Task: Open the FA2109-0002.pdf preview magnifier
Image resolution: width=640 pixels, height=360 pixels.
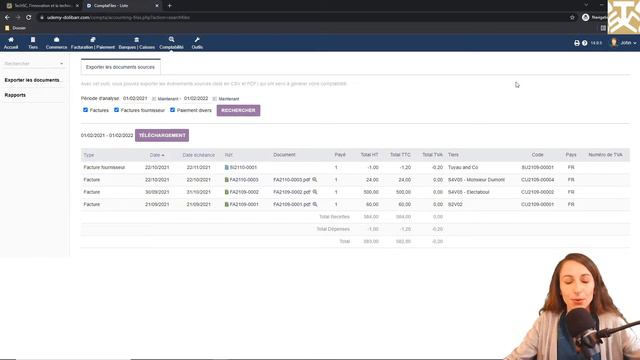Action: pyautogui.click(x=315, y=192)
